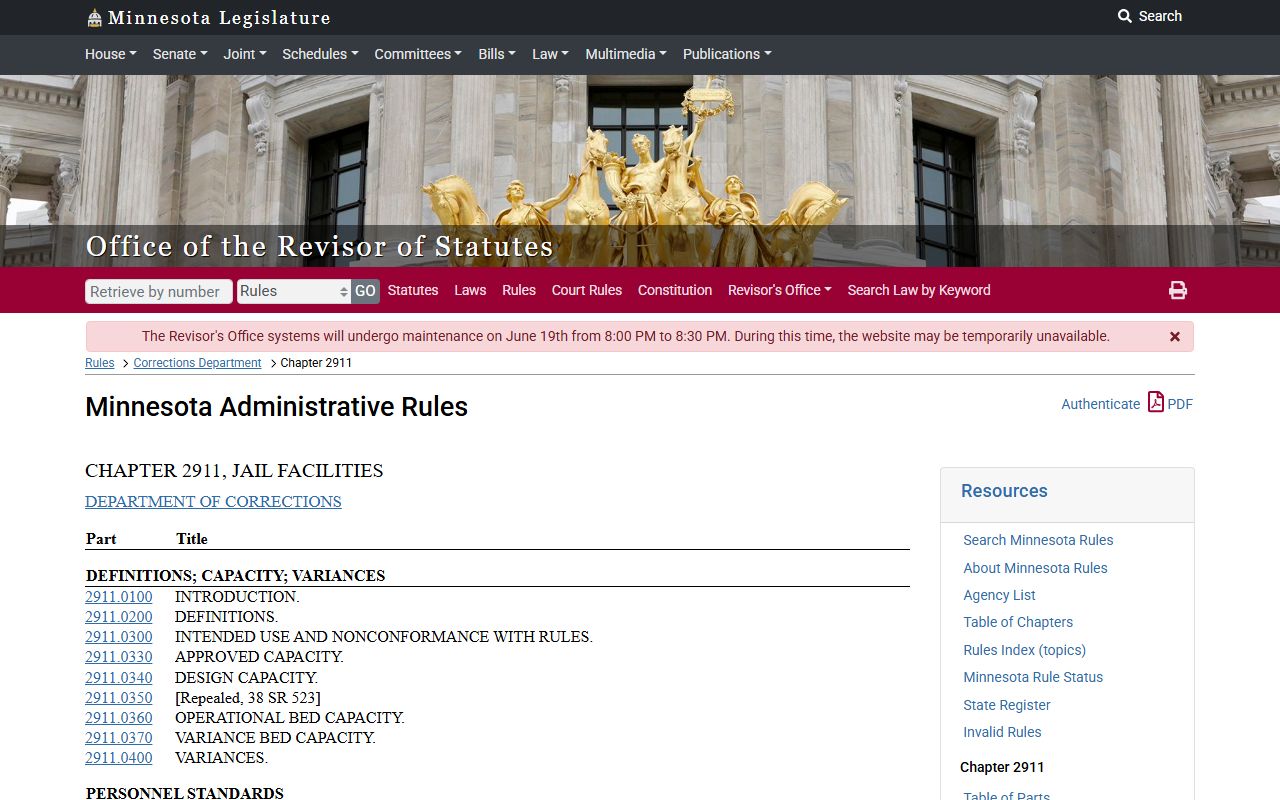Image resolution: width=1280 pixels, height=800 pixels.
Task: Expand the Publications menu
Action: (727, 54)
